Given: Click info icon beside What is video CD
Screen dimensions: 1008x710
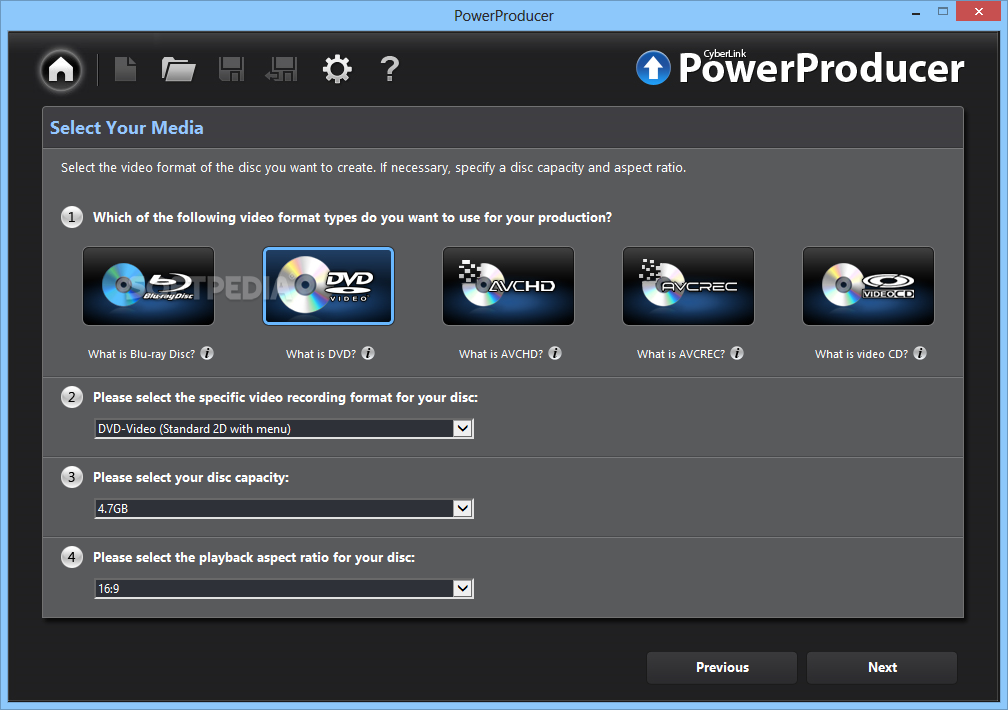Looking at the screenshot, I should pos(920,353).
